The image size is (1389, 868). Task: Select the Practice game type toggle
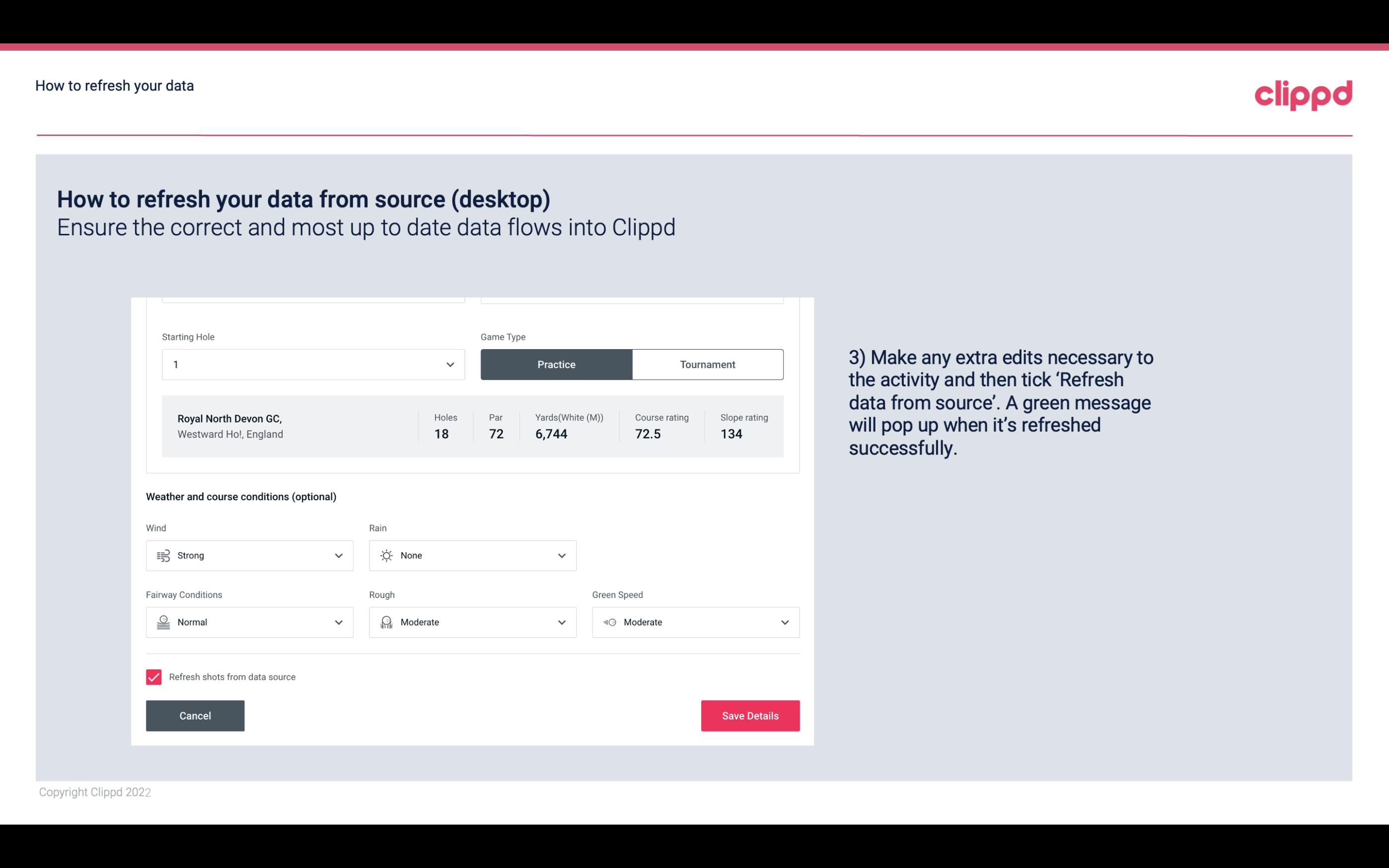556,363
